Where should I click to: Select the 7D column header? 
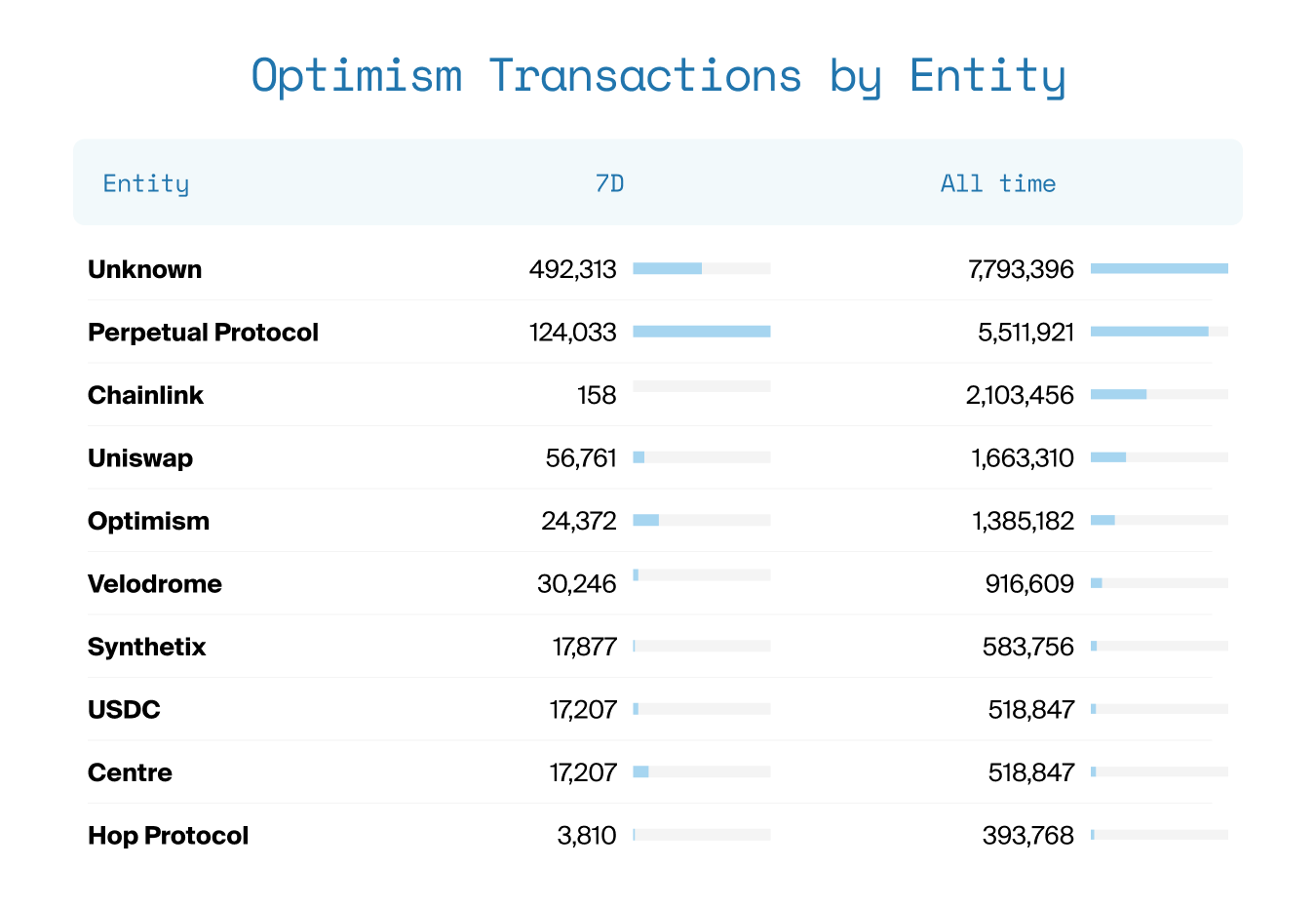[609, 183]
